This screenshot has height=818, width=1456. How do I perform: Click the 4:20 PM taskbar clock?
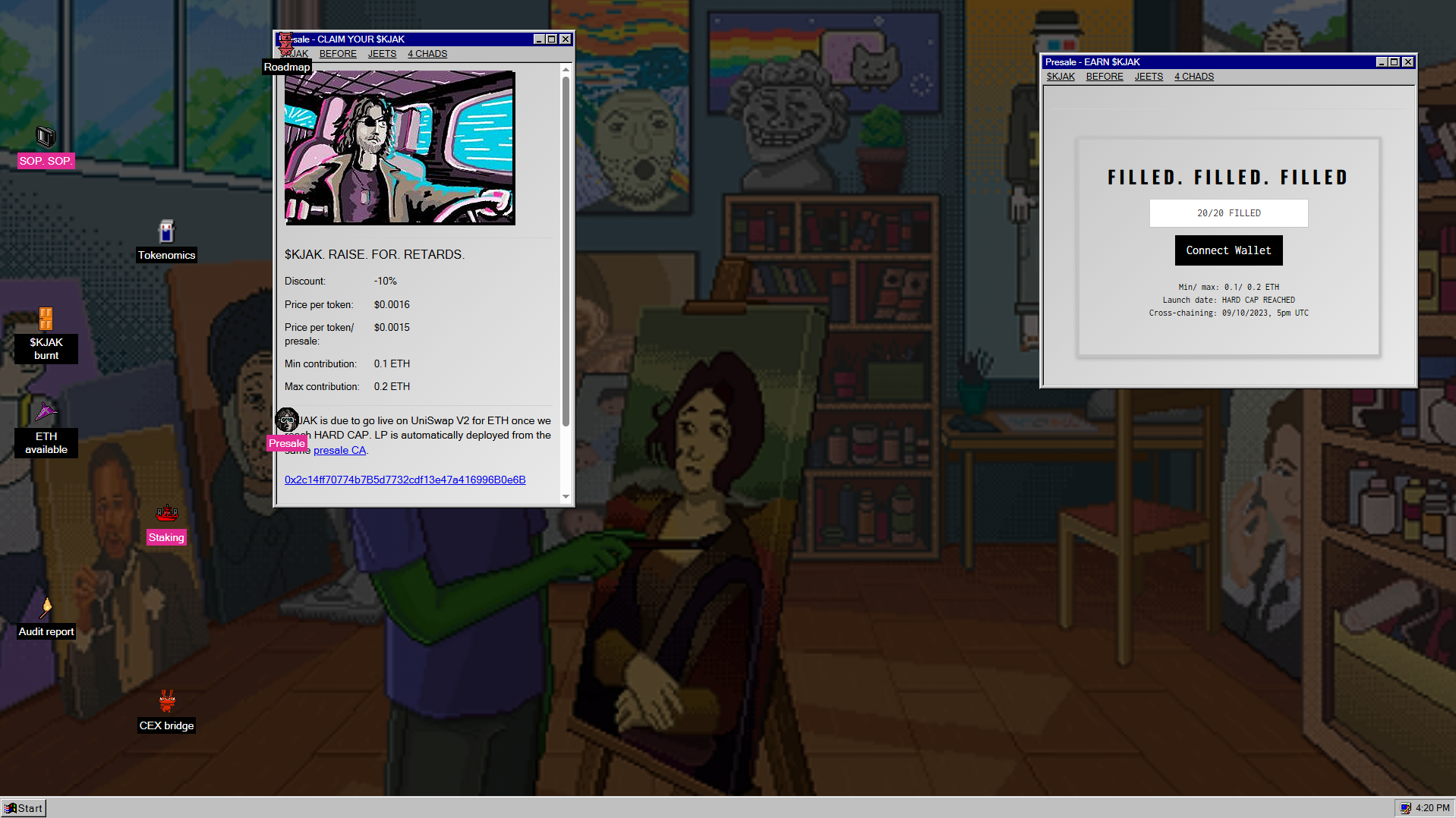[x=1432, y=808]
